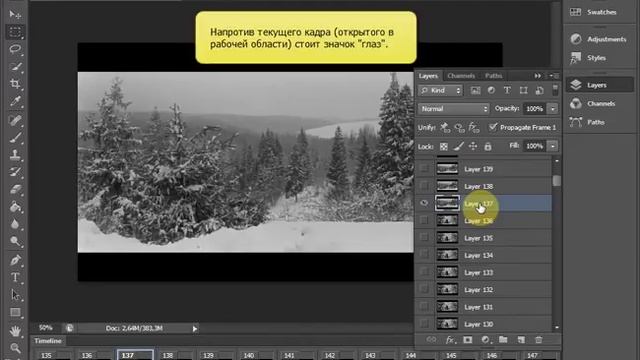Open the Layers panel menu

pos(554,76)
